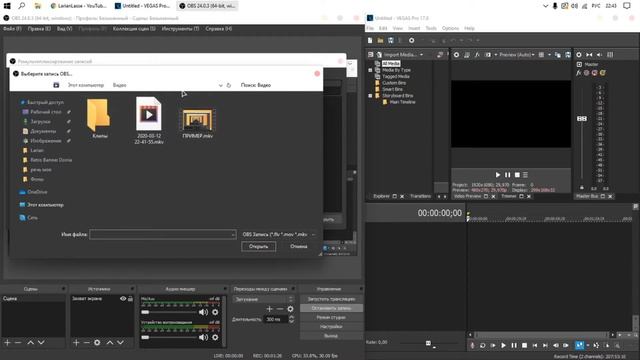Pause playback in VEGAS transport bar

tap(514, 345)
